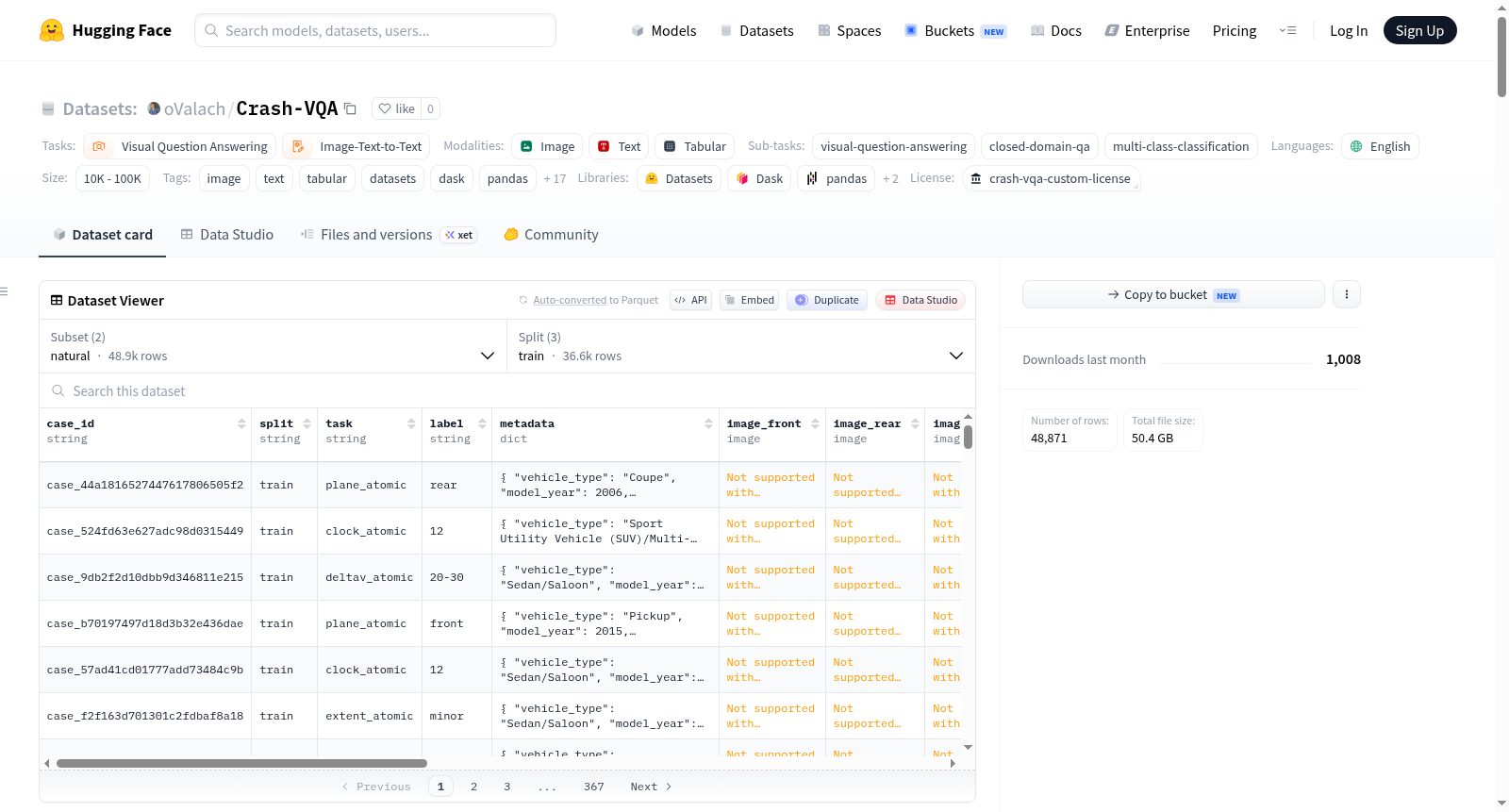
Task: Click the Tabular modality tag
Action: click(695, 146)
